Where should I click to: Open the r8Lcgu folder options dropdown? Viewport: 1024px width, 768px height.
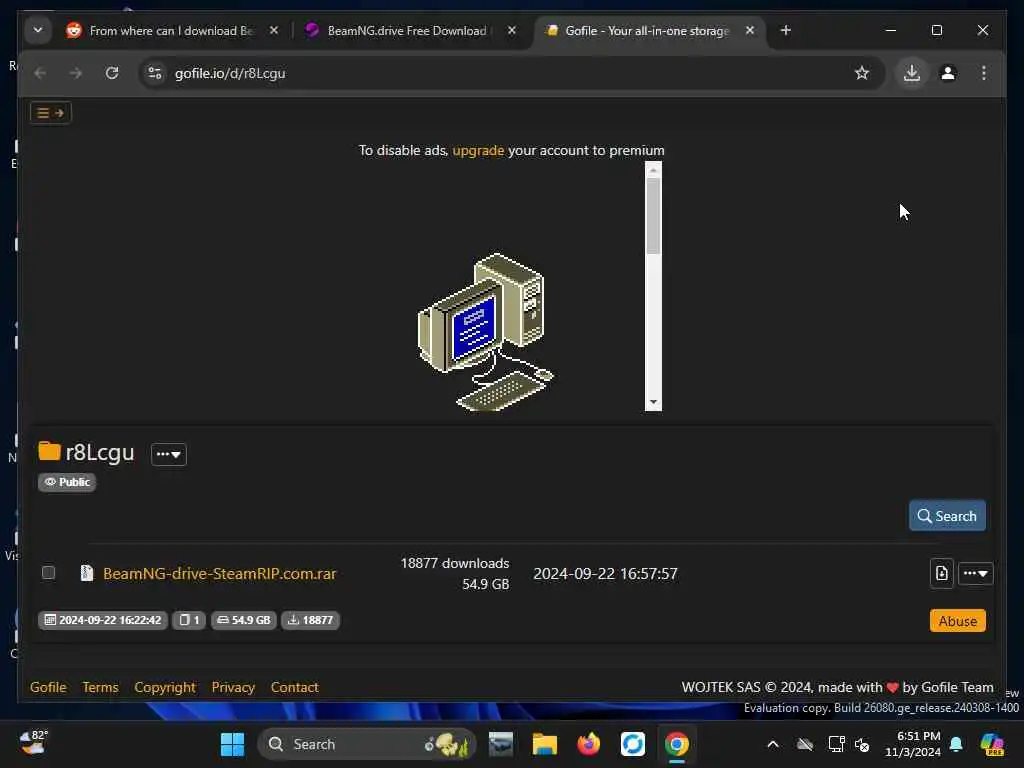click(168, 454)
